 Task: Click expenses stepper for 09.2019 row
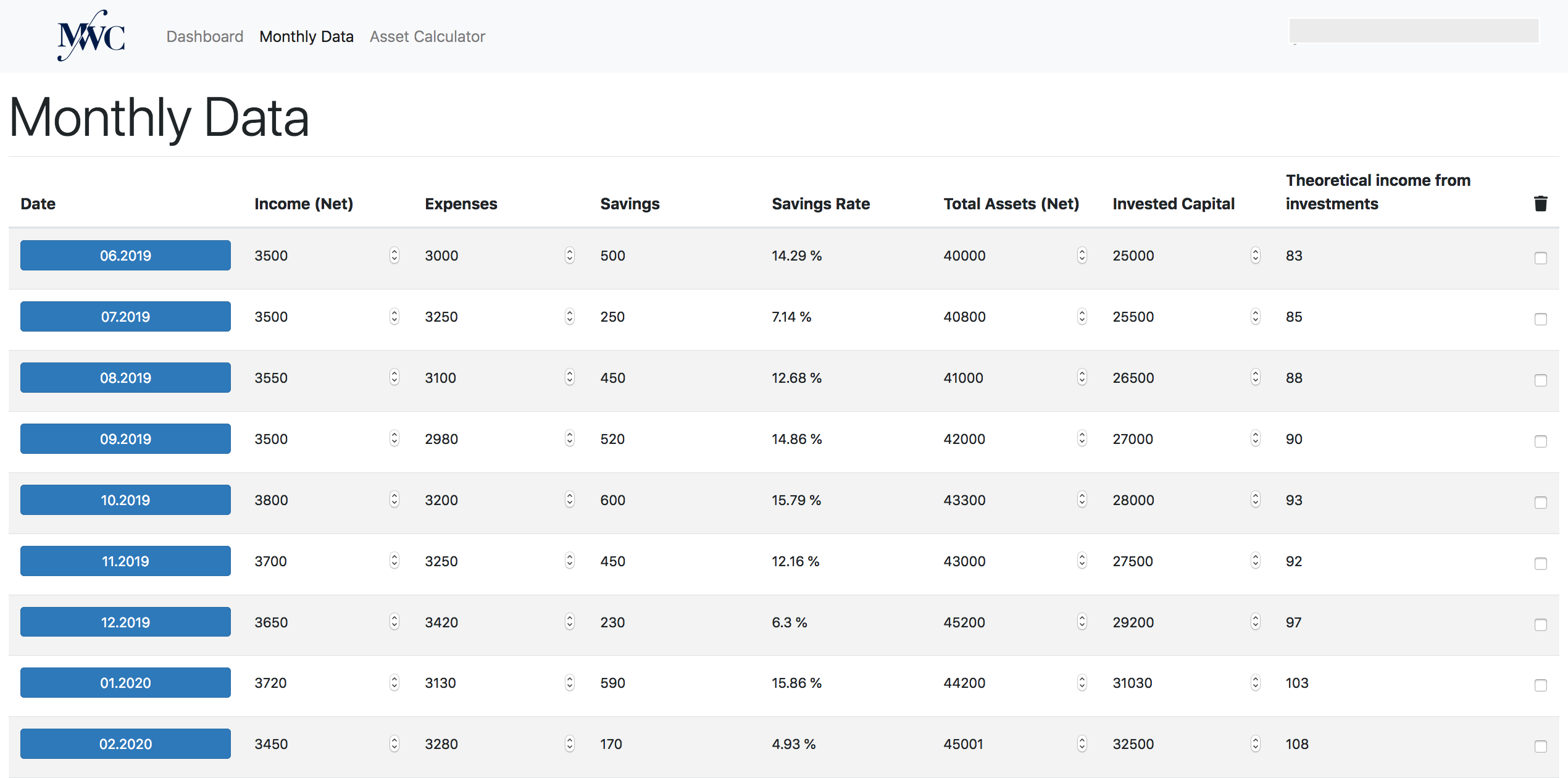tap(570, 438)
